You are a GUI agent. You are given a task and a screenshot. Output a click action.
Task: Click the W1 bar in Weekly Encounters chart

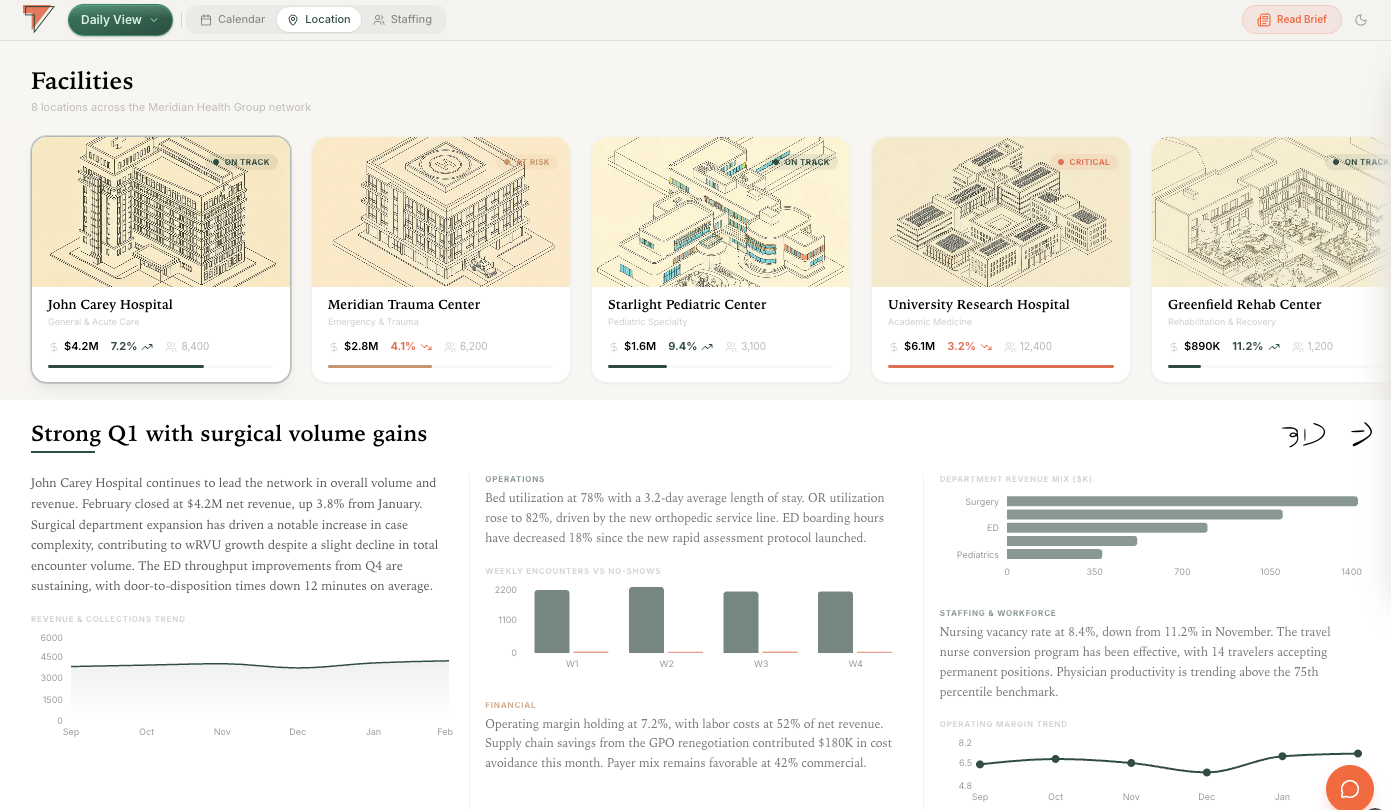(552, 621)
